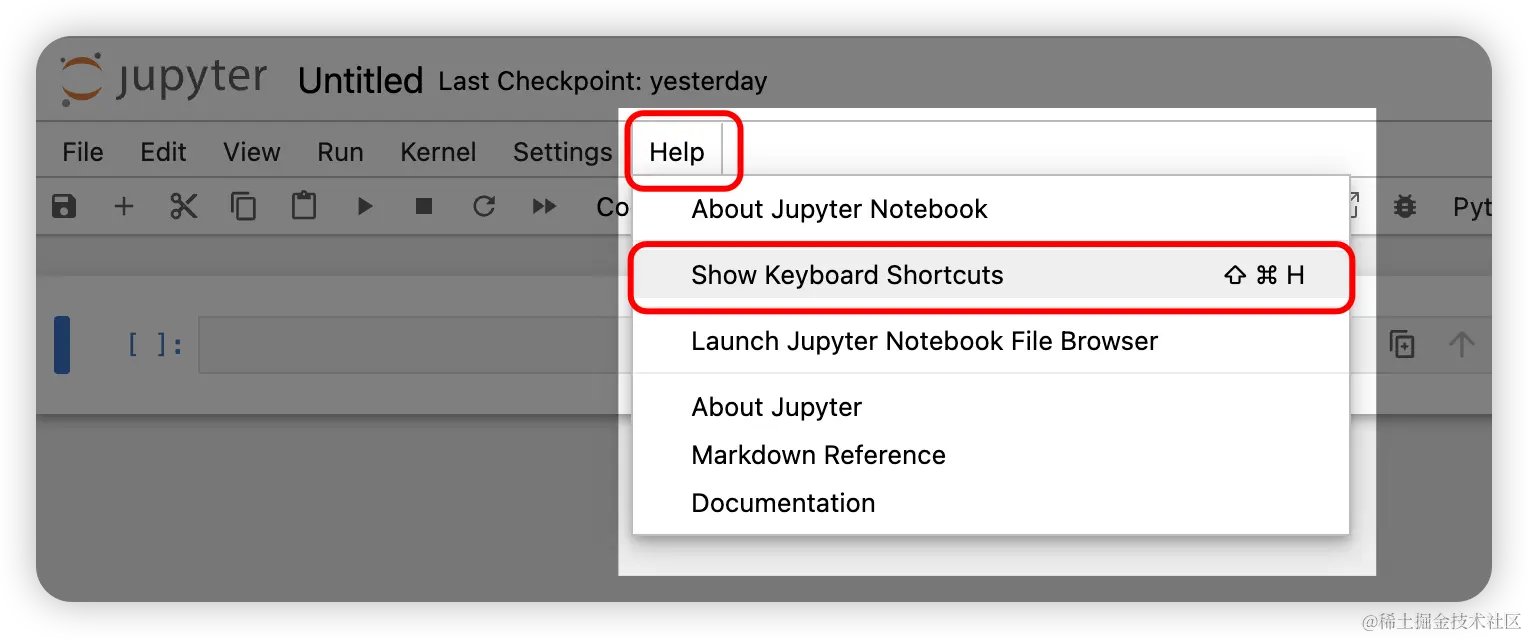
Task: Duplicate the cell with the cell toolbar icon
Action: (x=1402, y=345)
